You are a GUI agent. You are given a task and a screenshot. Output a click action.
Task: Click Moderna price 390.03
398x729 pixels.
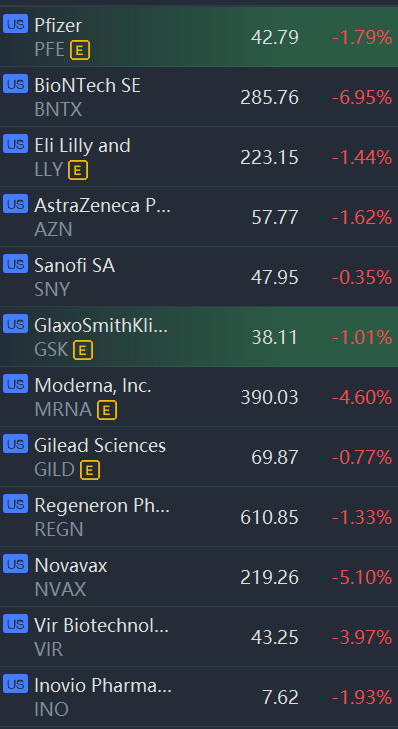pyautogui.click(x=269, y=398)
